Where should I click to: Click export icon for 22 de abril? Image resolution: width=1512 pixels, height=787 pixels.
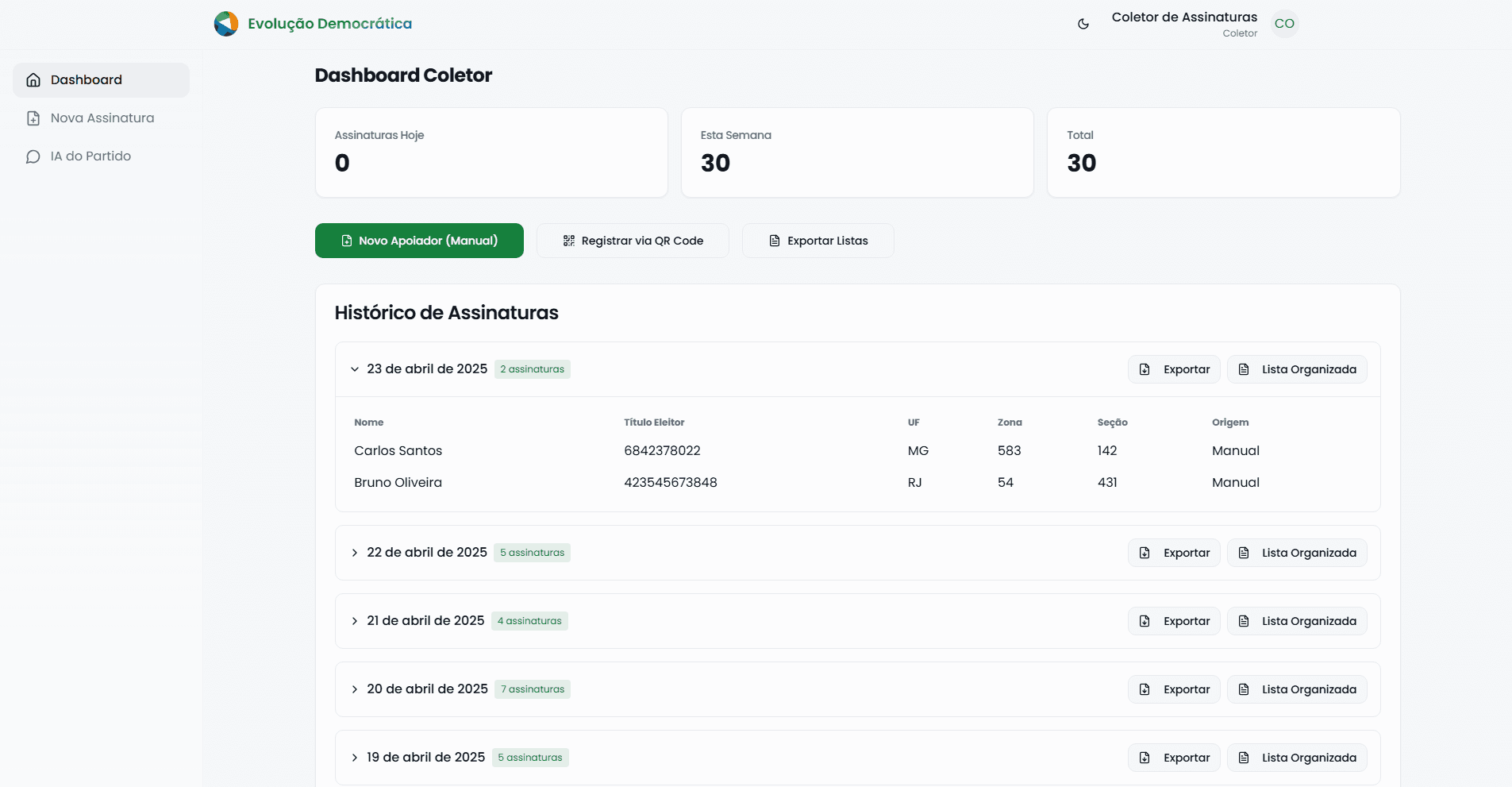(x=1145, y=553)
